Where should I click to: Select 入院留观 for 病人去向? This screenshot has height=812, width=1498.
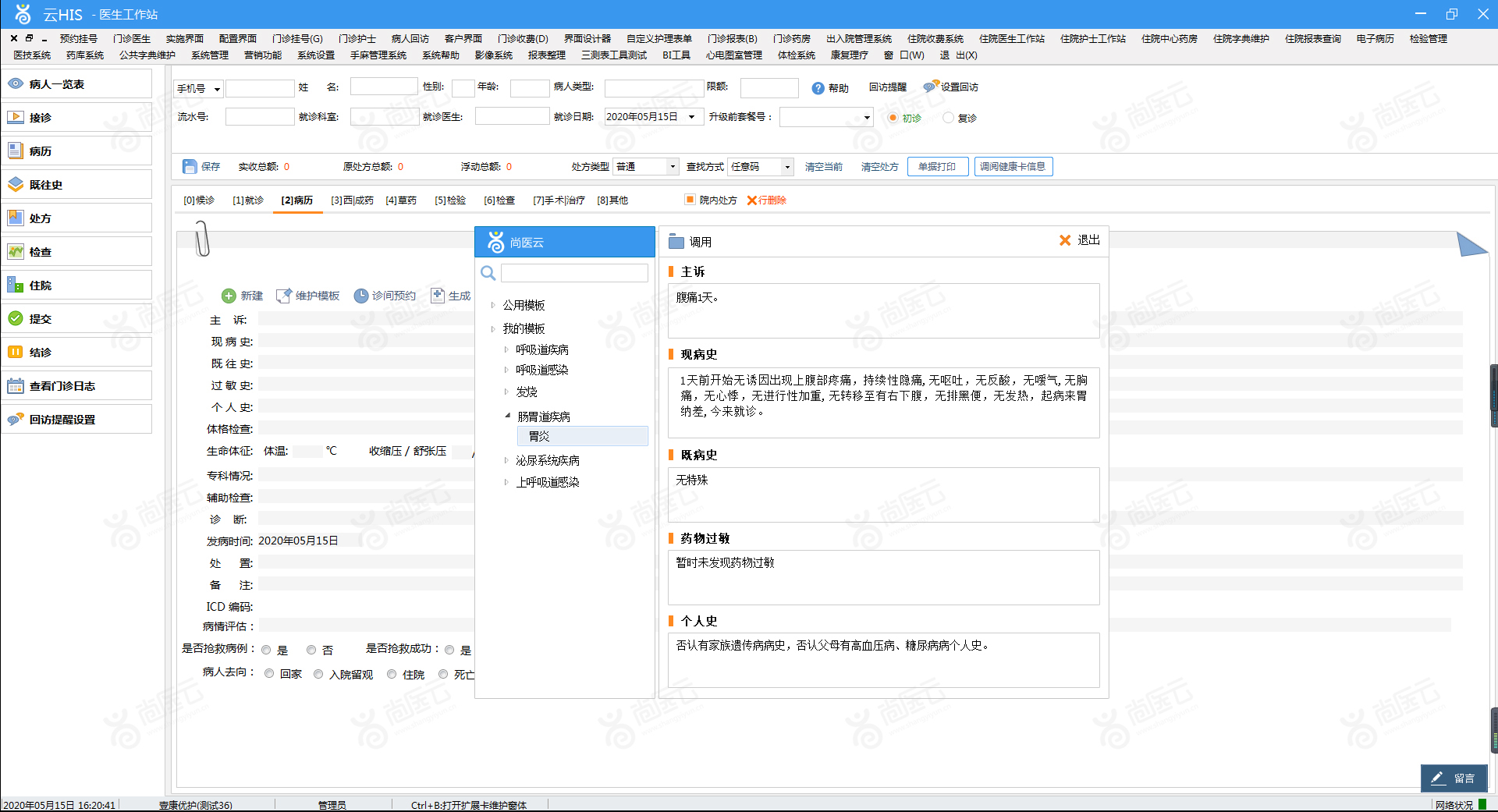(318, 674)
